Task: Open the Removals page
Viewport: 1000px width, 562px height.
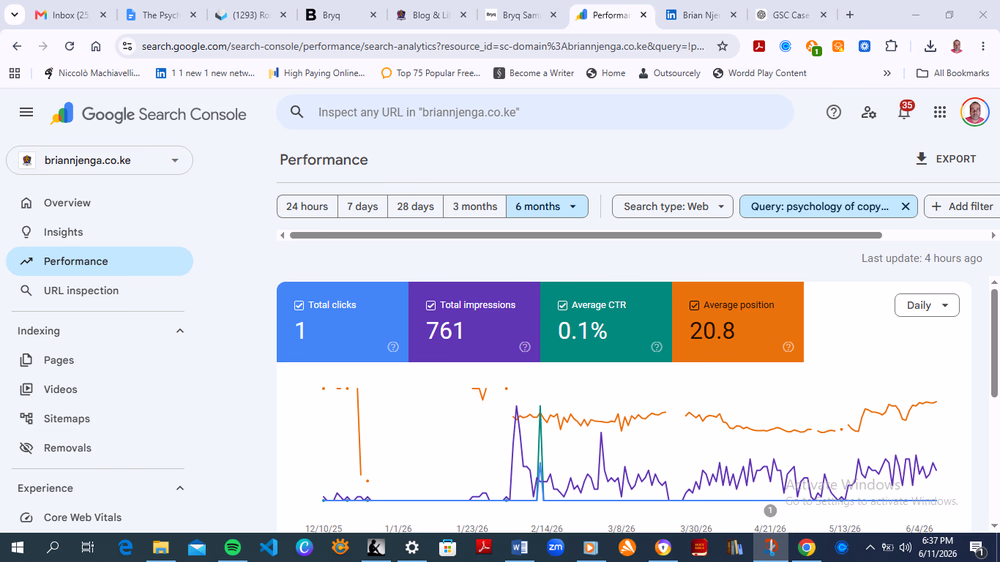Action: point(99,448)
